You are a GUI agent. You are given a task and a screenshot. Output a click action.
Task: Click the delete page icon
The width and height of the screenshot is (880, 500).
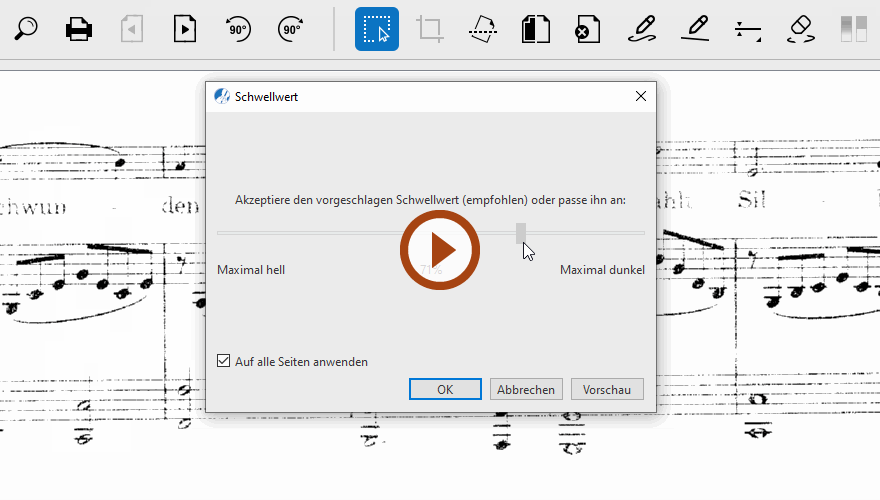pos(588,29)
